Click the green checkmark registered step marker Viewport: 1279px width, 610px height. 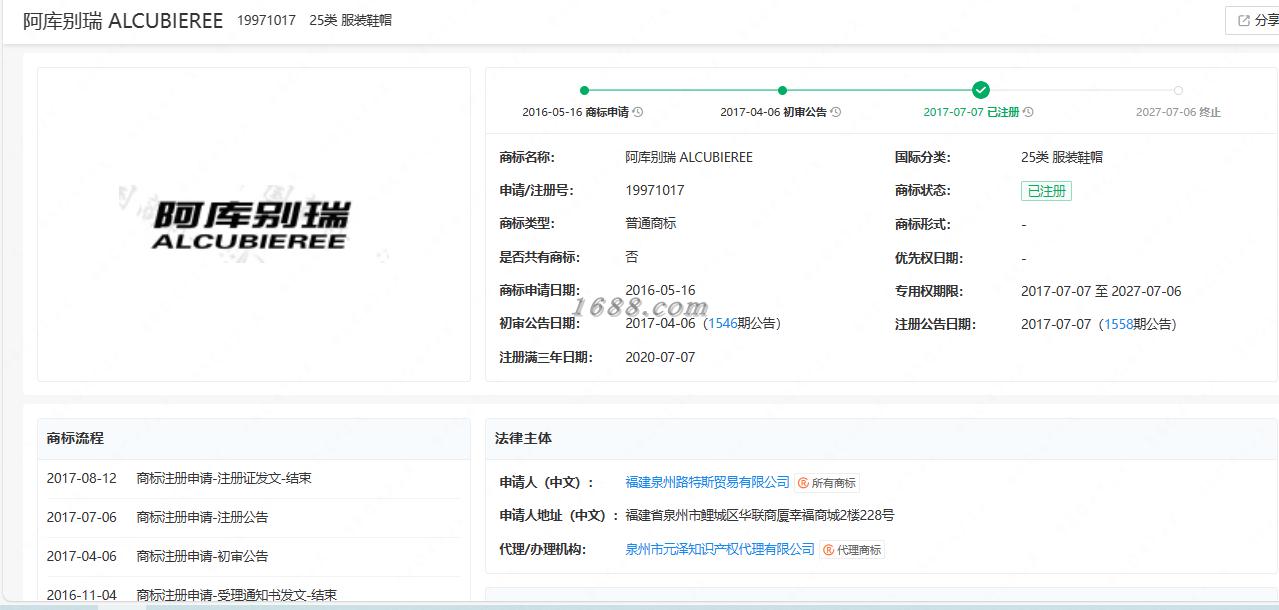pos(981,90)
